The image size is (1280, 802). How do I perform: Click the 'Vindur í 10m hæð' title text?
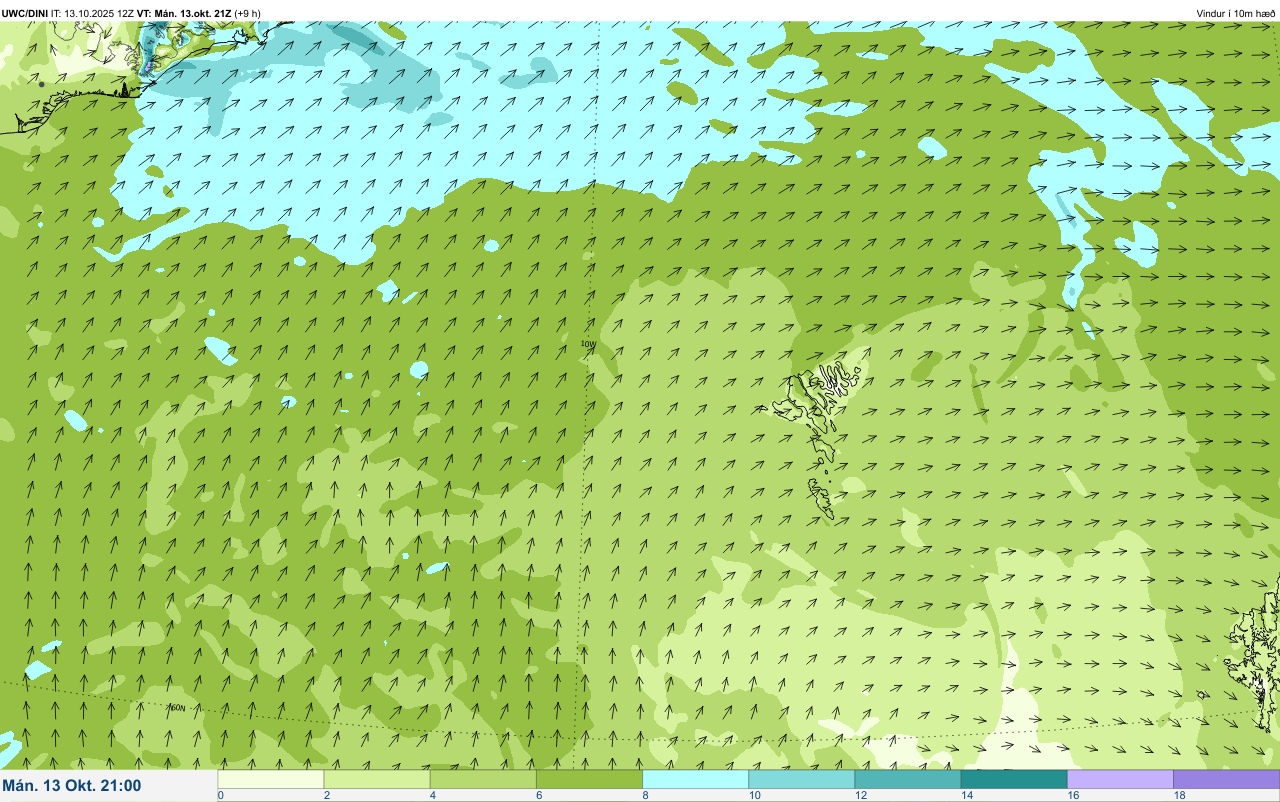pos(1235,13)
